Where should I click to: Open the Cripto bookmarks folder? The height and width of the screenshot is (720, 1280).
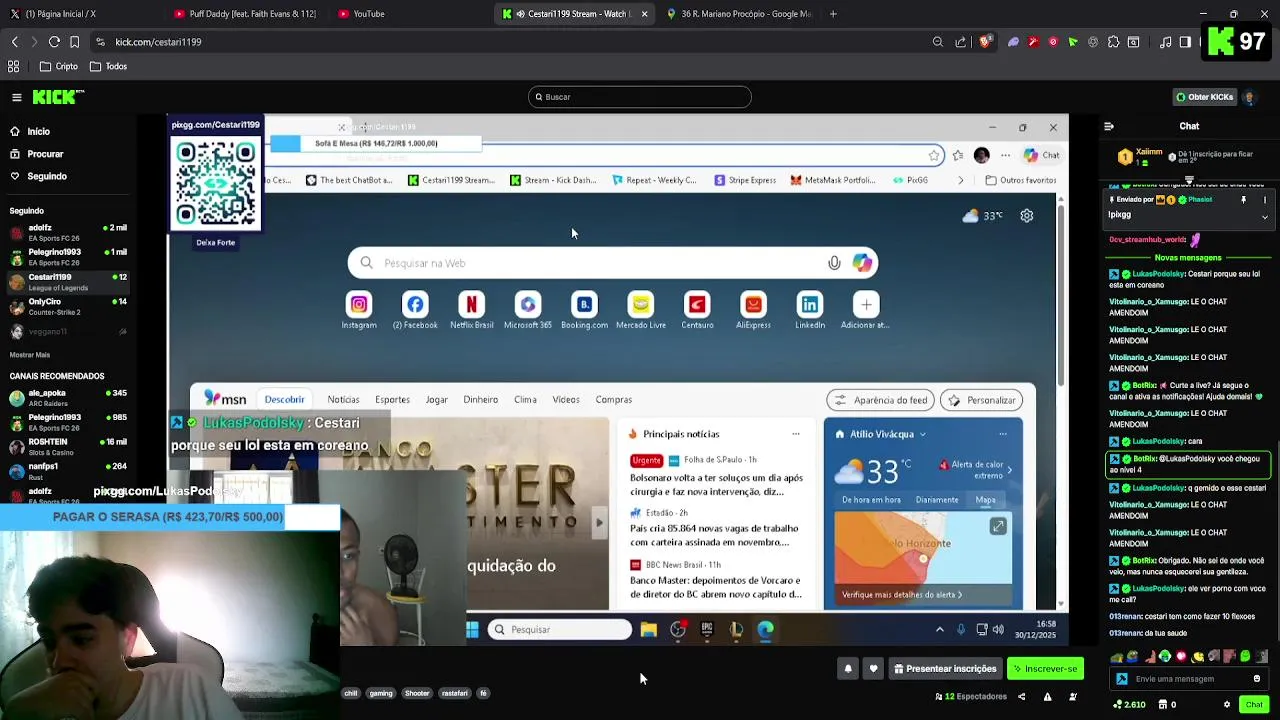(59, 67)
